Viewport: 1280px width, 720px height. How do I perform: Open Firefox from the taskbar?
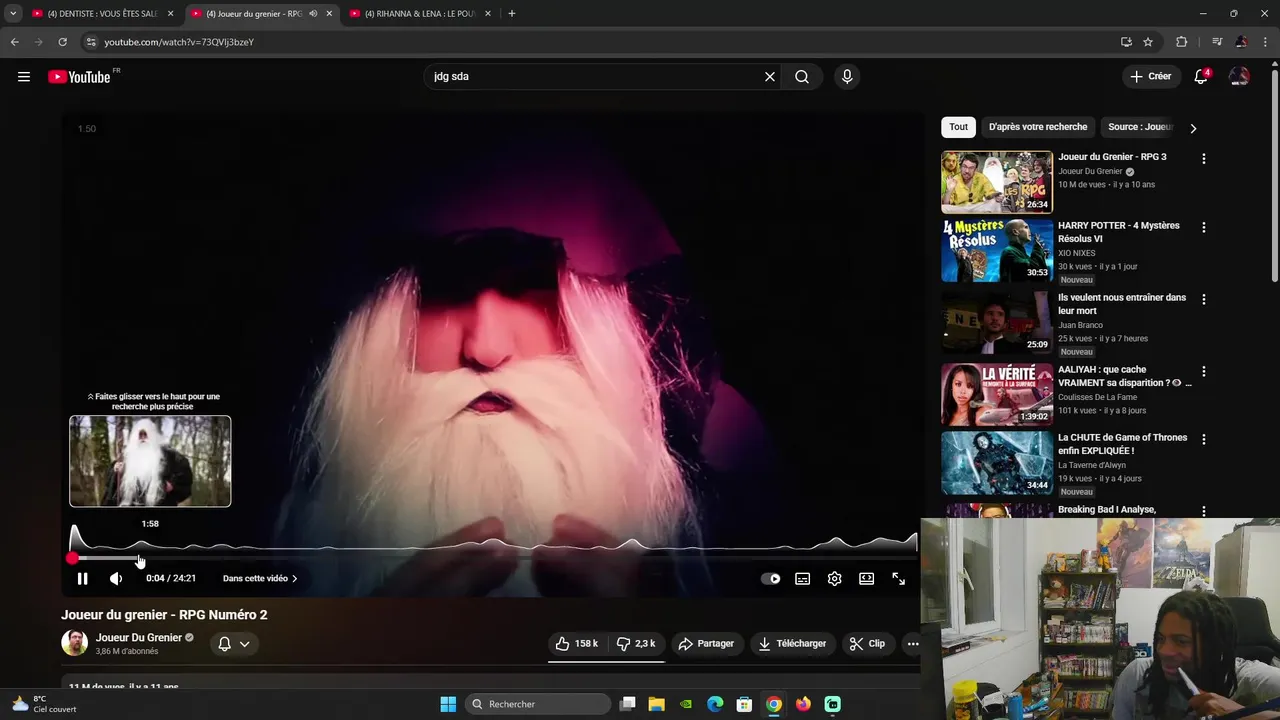pos(803,704)
